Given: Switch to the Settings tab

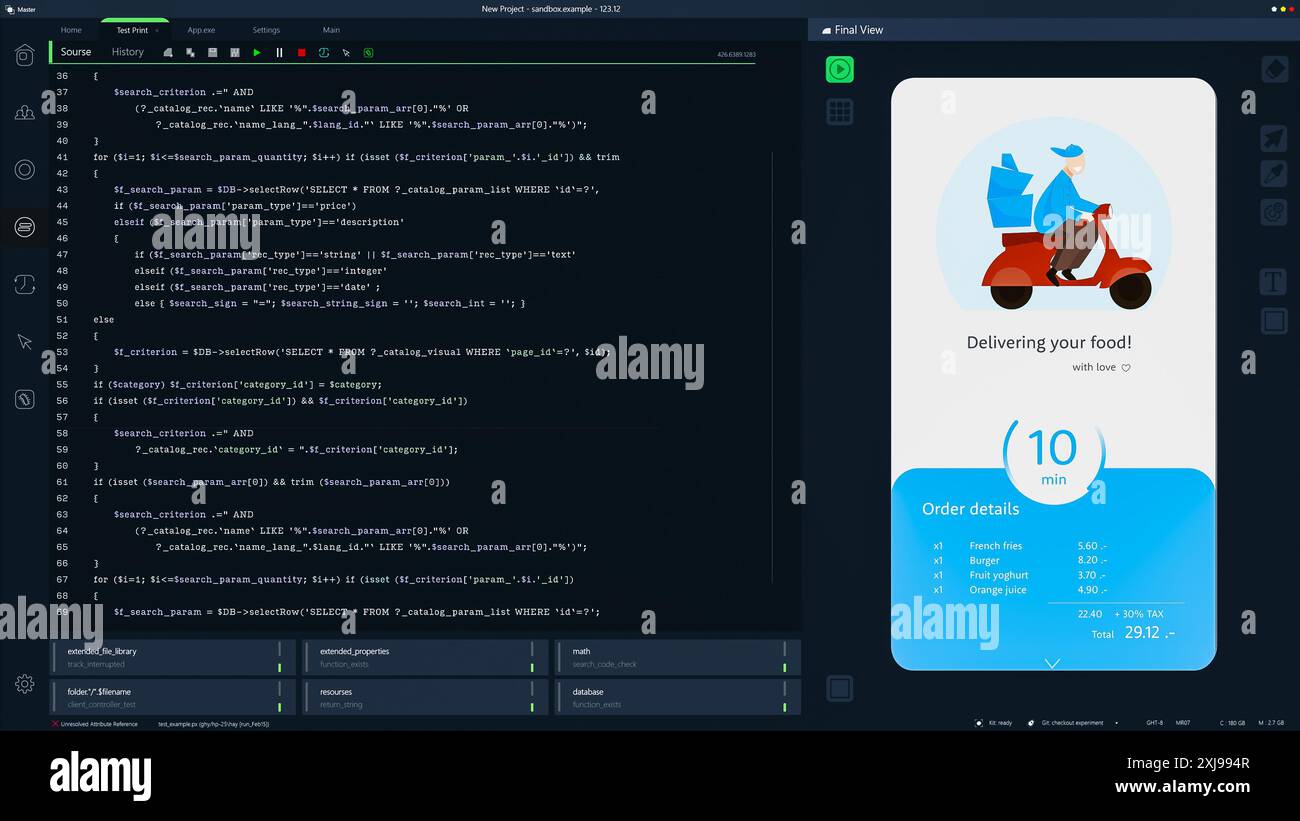Looking at the screenshot, I should (266, 30).
